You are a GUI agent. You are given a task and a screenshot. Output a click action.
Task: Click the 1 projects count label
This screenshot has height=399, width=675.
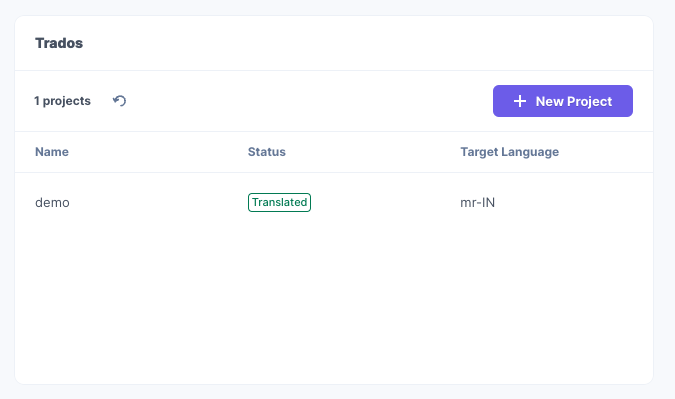coord(62,101)
